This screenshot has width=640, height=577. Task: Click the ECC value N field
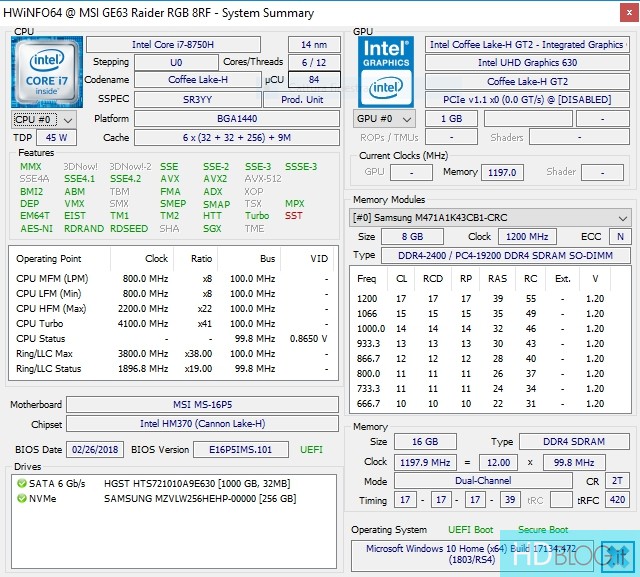[x=620, y=237]
